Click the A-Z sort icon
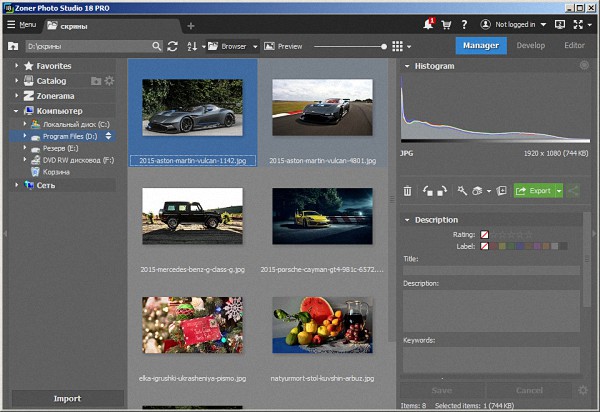Viewport: 600px width, 412px height. coord(192,46)
